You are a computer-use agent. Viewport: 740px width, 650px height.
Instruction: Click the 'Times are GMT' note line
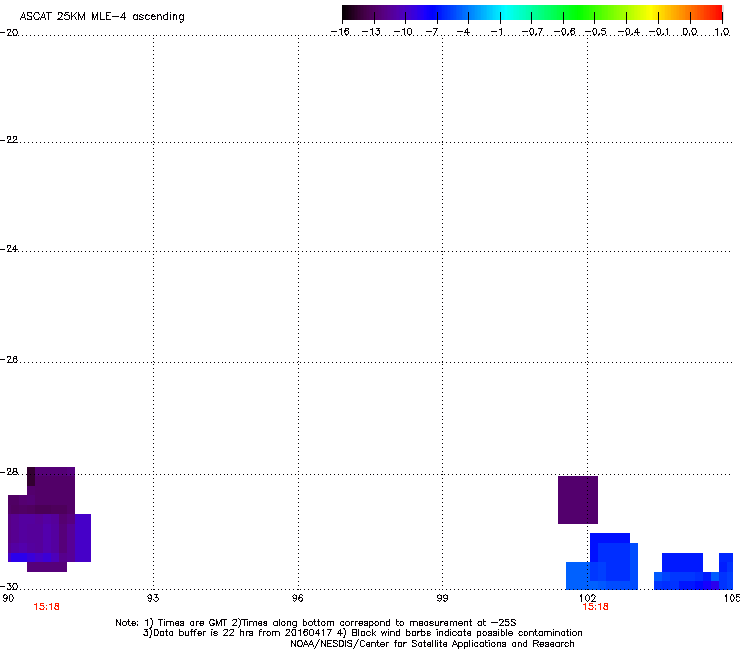[316, 623]
